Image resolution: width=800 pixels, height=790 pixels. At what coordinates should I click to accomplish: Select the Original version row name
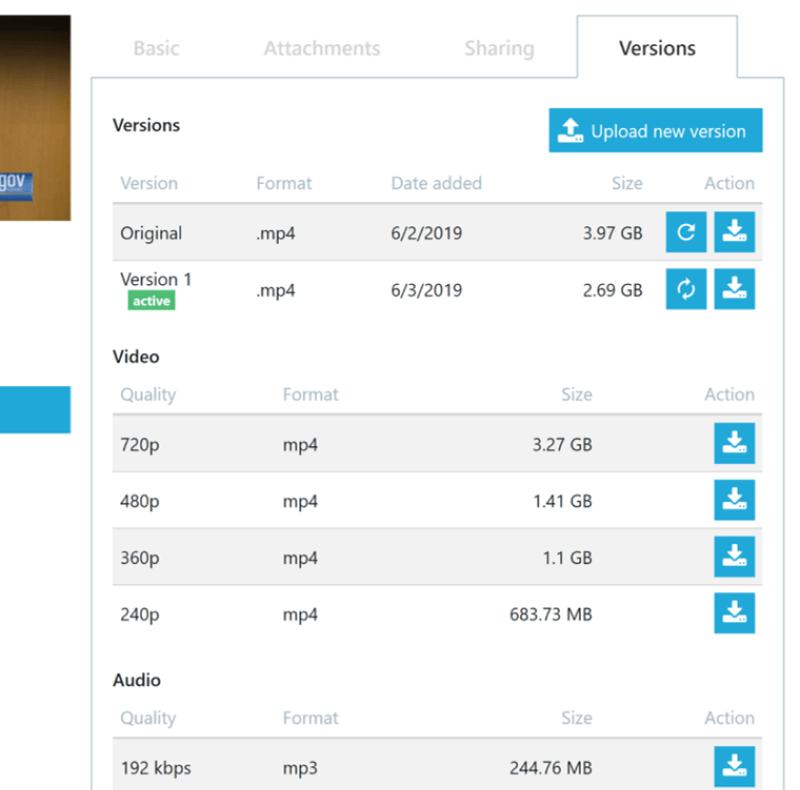(x=151, y=233)
